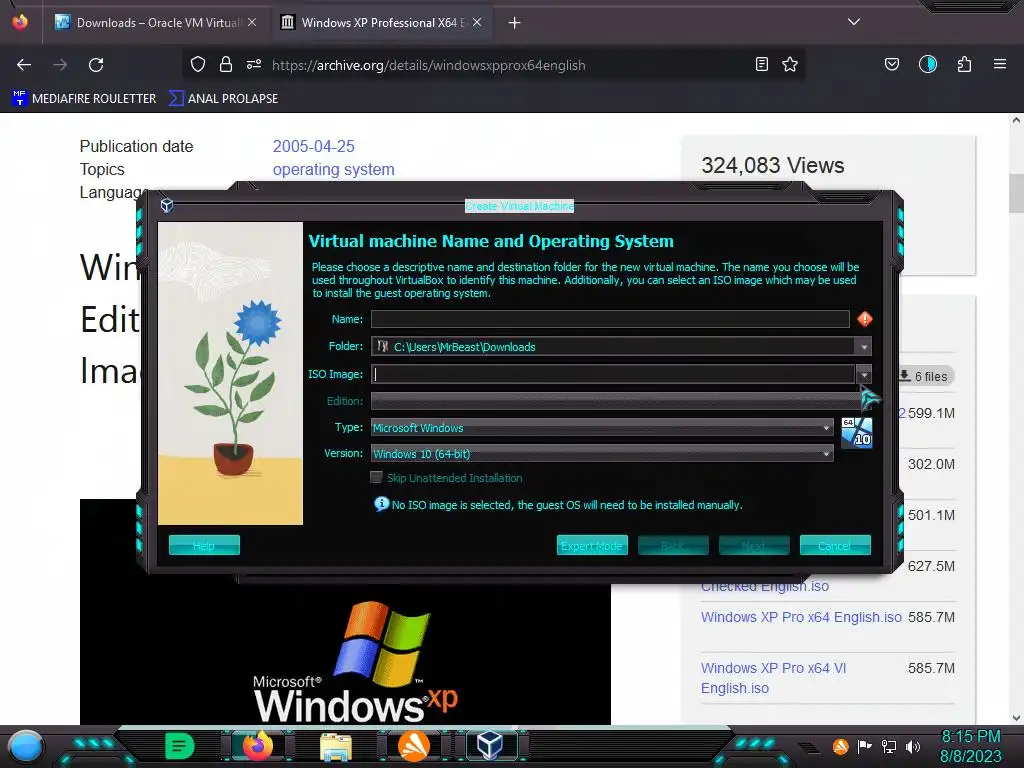Bookmark this page with the star
Screen dimensions: 1024x768
point(790,64)
